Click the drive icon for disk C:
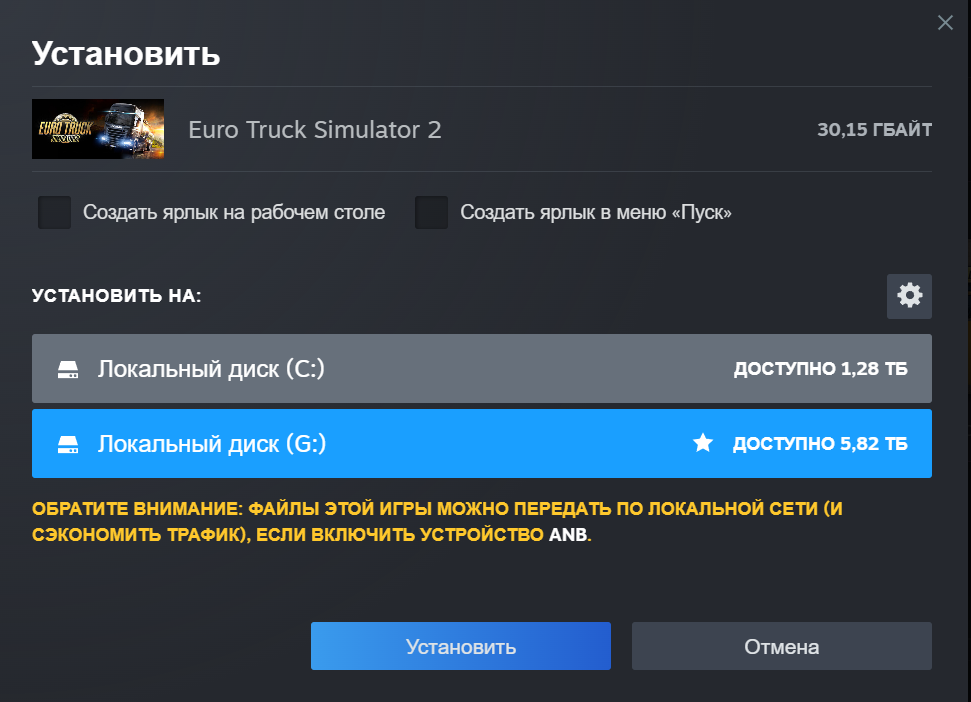The height and width of the screenshot is (702, 971). pyautogui.click(x=68, y=370)
